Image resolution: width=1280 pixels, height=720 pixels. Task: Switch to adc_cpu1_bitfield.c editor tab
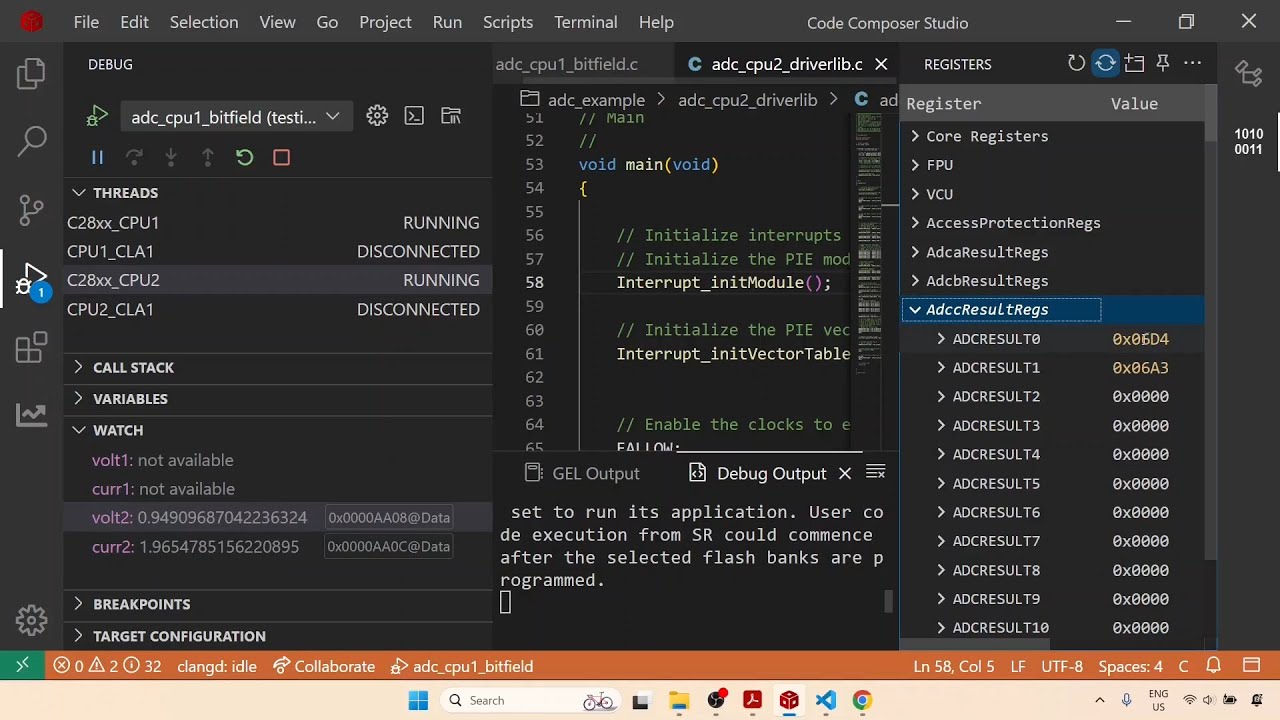(x=567, y=64)
